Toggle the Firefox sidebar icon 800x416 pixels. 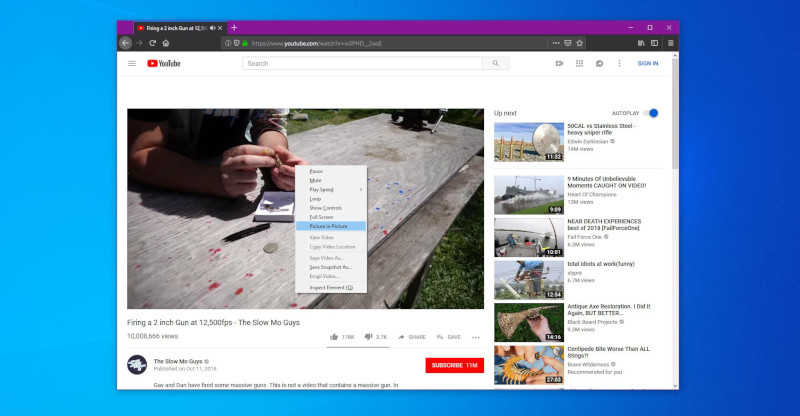point(655,43)
